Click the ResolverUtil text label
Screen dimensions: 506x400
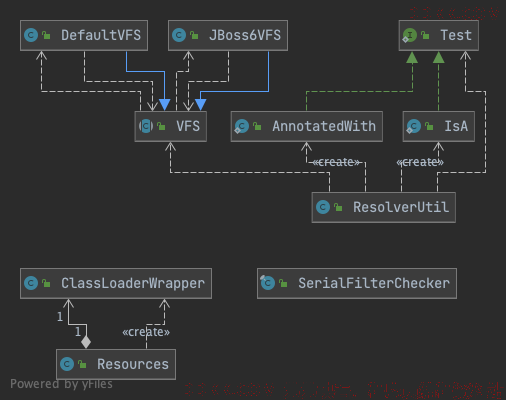coord(401,207)
